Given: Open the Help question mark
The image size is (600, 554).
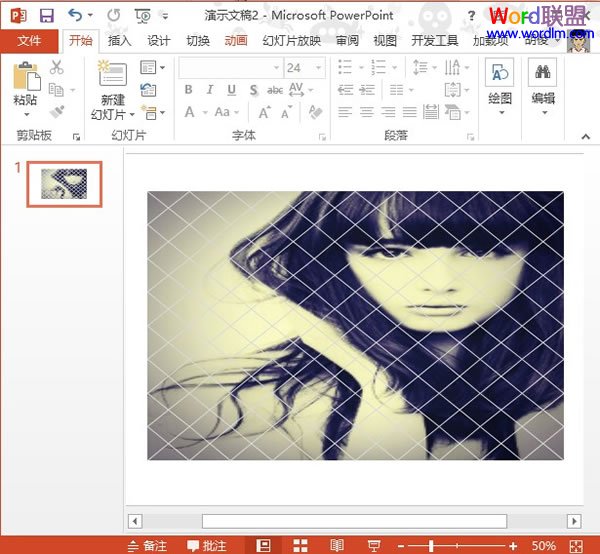Looking at the screenshot, I should click(471, 16).
